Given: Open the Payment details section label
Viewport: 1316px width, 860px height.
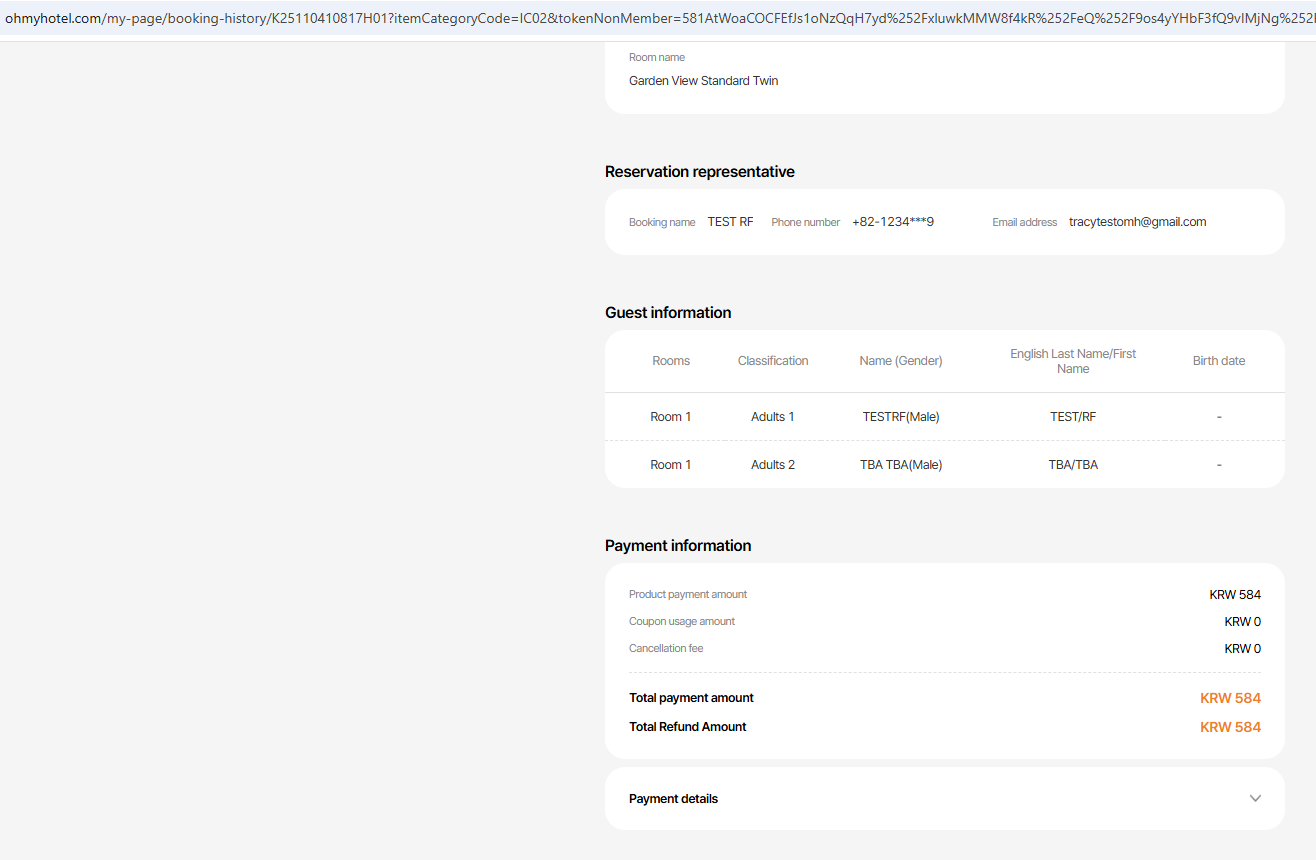Looking at the screenshot, I should [673, 799].
